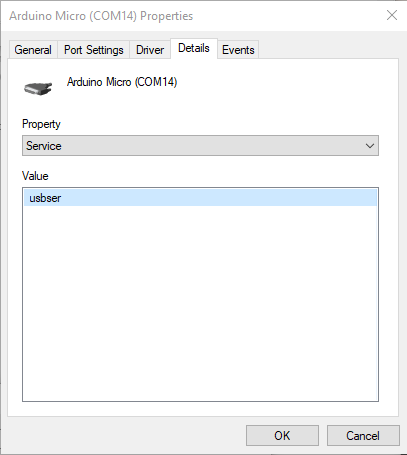The height and width of the screenshot is (455, 407).
Task: Click the chevron arrow of Property dropdown
Action: pyautogui.click(x=370, y=146)
